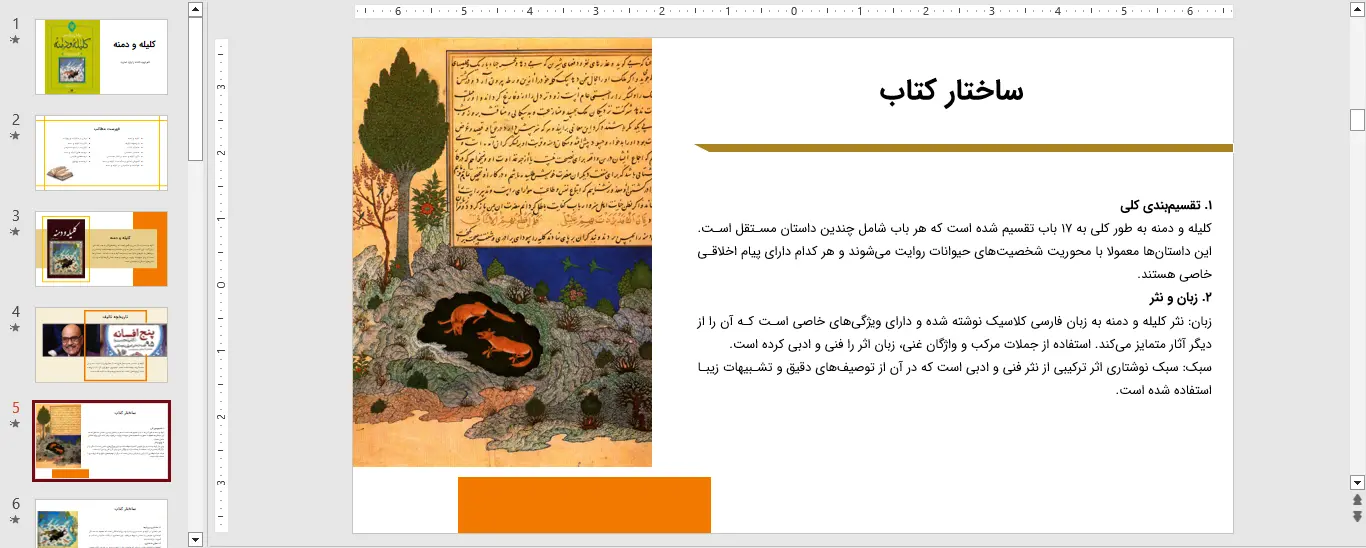The width and height of the screenshot is (1366, 548).
Task: Click the line starting زبان: نثر کلیله و دمنه
Action: [x=954, y=320]
